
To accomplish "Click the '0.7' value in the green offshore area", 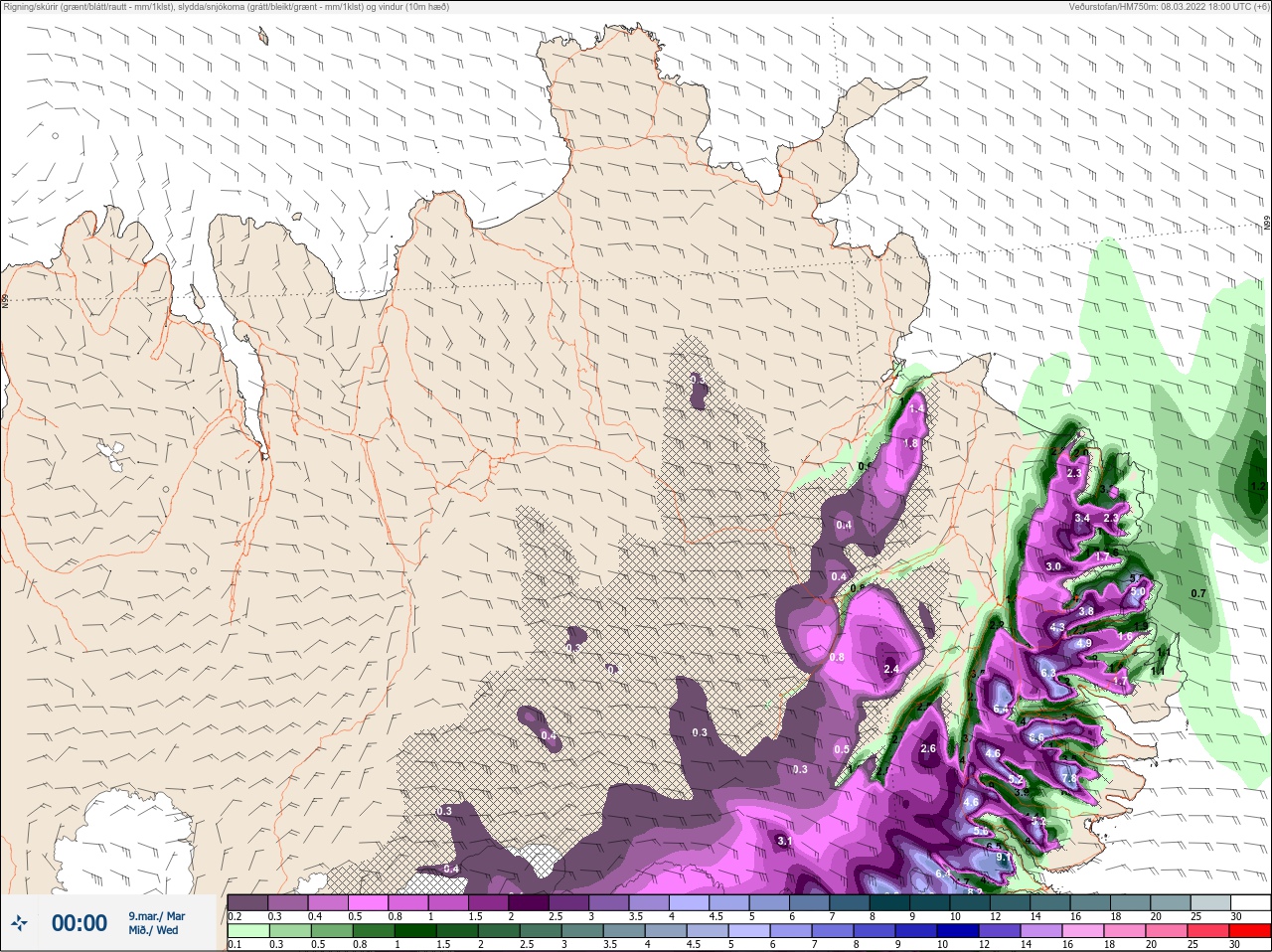I will (x=1198, y=594).
